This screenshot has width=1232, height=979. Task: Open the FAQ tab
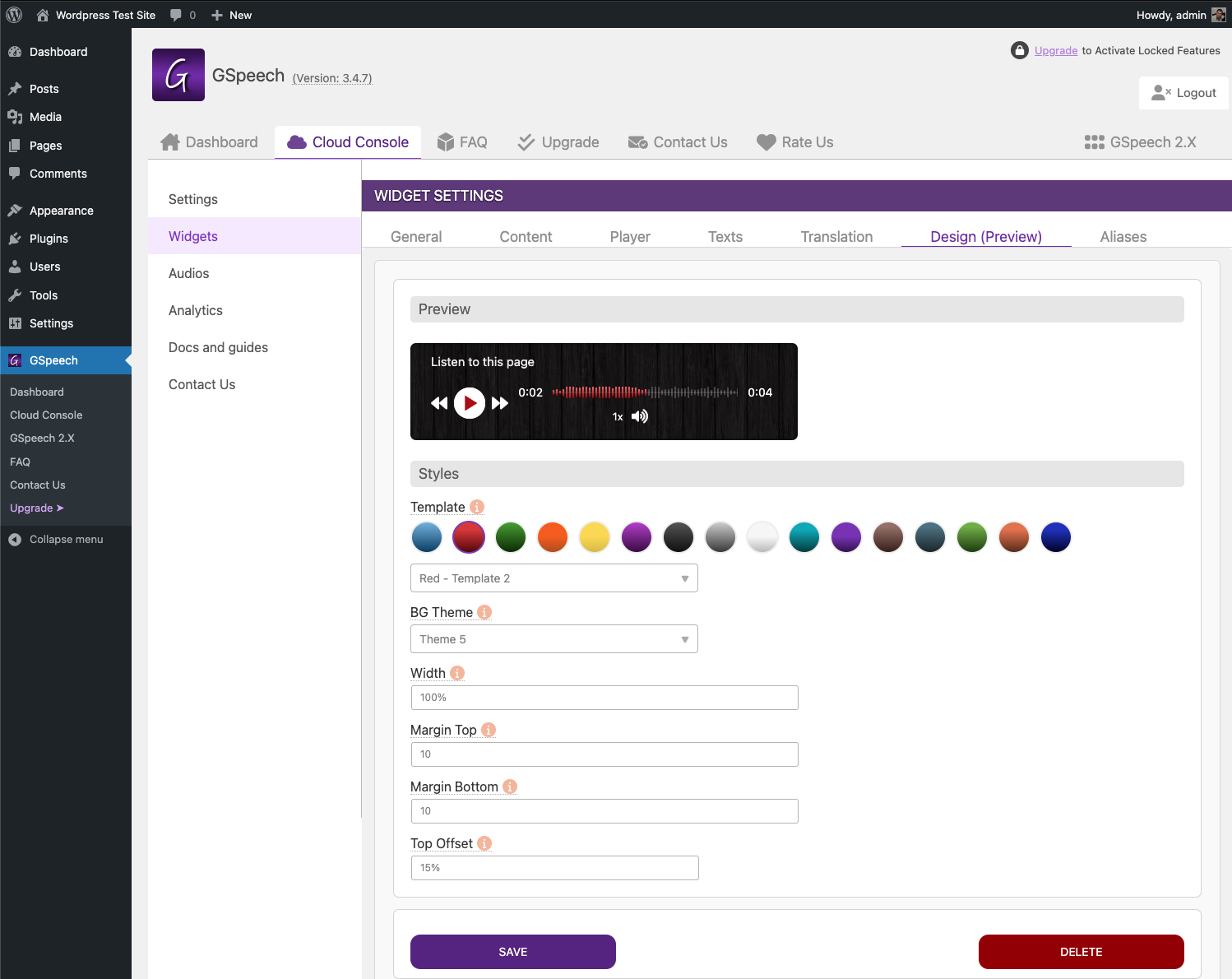click(462, 142)
